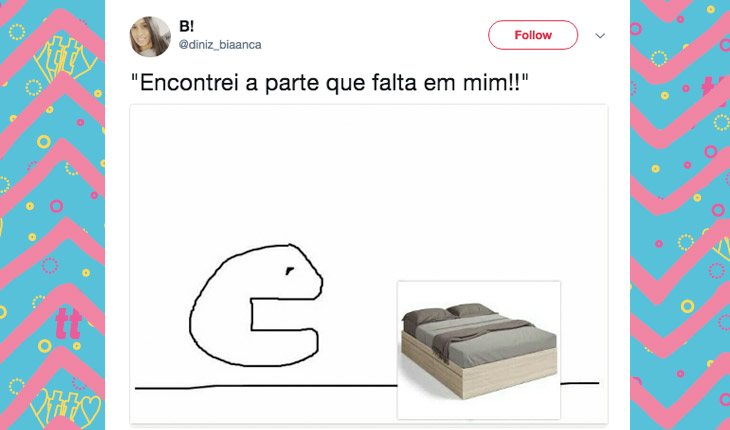Click the pink 'tt' logo on right edge

pos(715,88)
